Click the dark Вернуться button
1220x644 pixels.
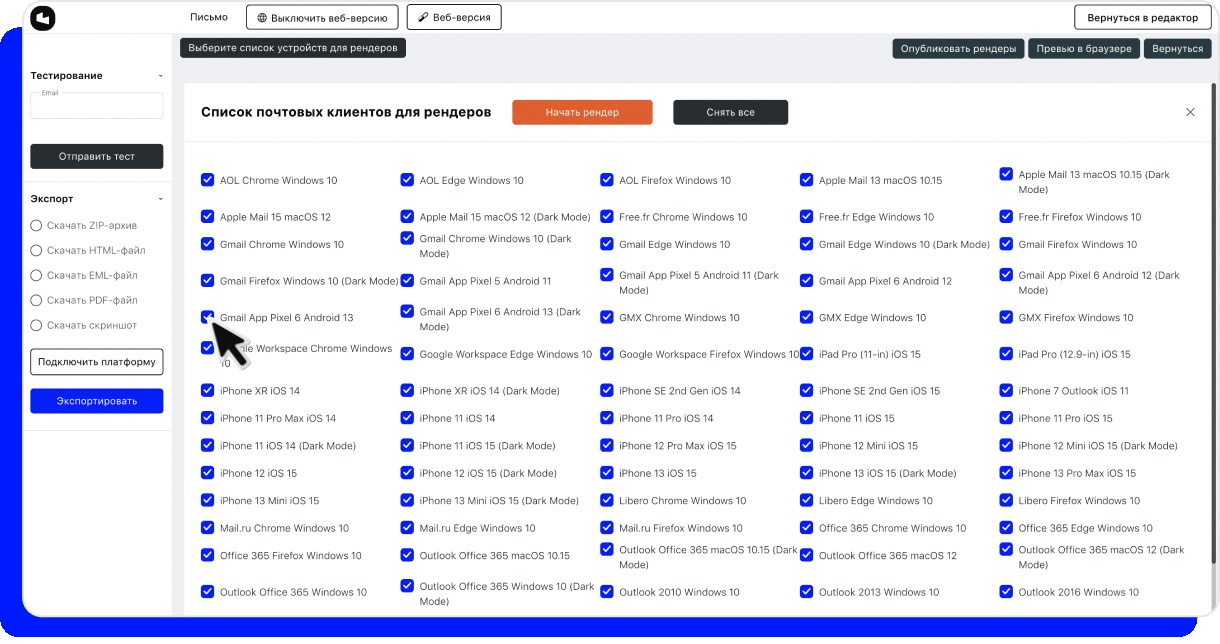[x=1178, y=48]
